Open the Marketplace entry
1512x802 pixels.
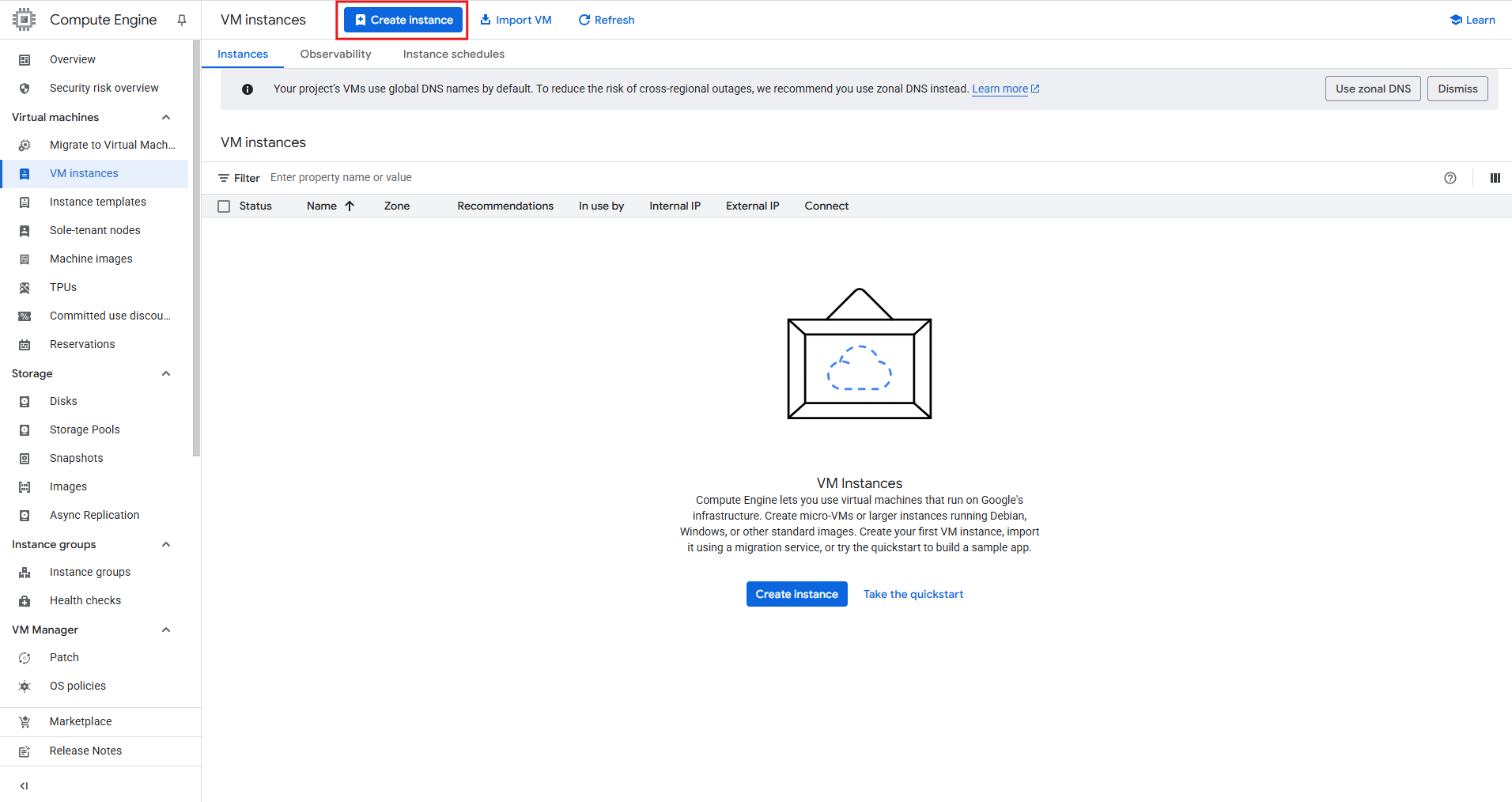pos(80,721)
